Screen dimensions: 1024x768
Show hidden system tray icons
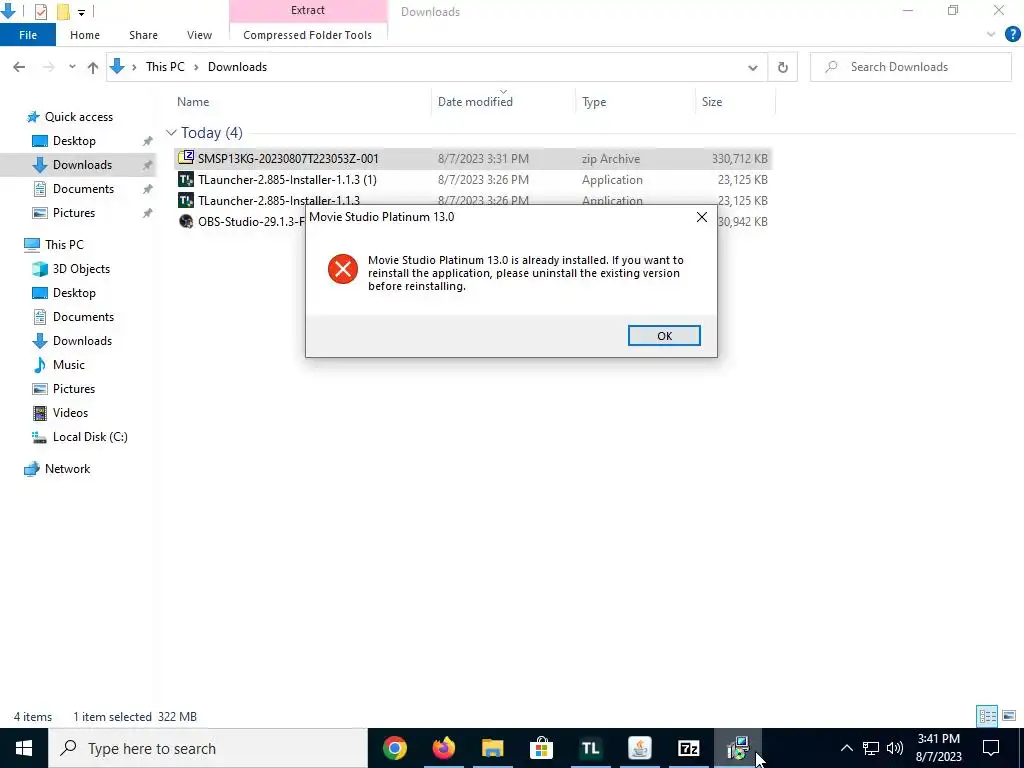point(846,748)
